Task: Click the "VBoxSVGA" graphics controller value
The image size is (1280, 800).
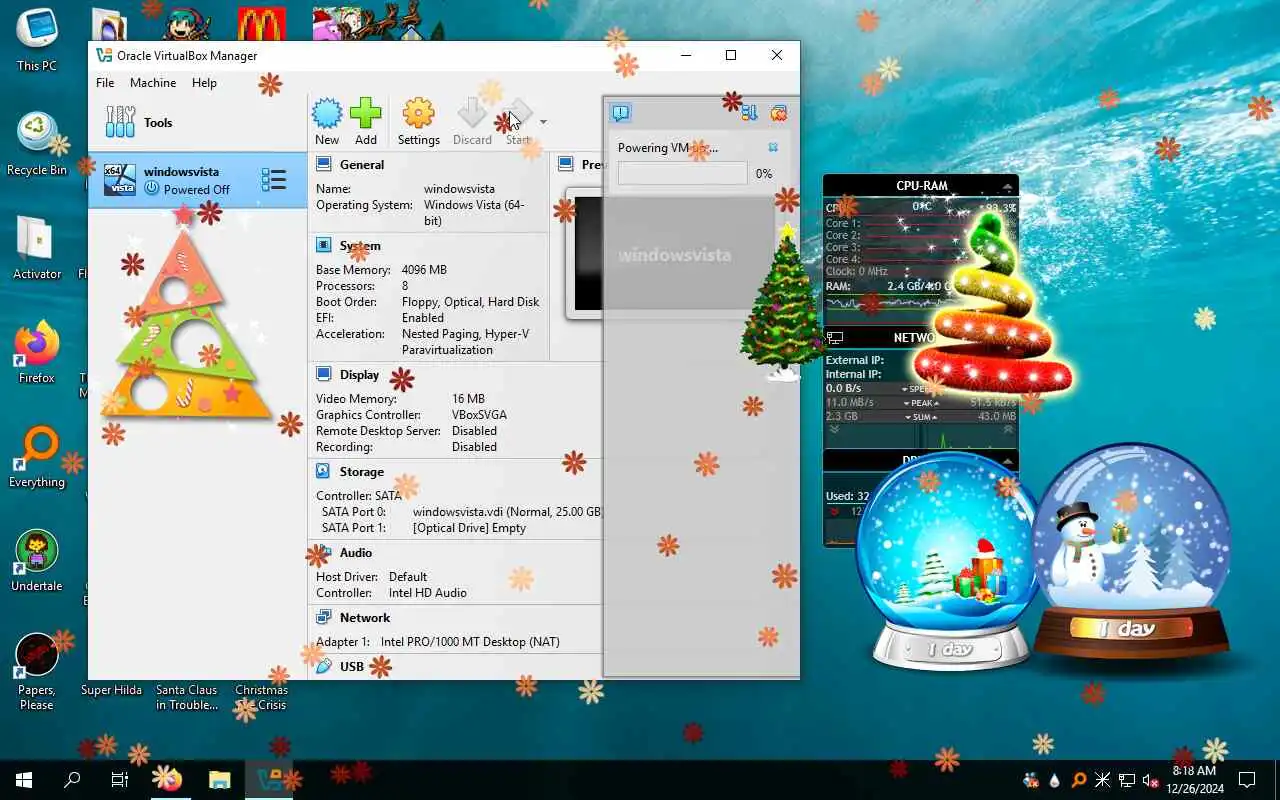Action: click(x=479, y=414)
